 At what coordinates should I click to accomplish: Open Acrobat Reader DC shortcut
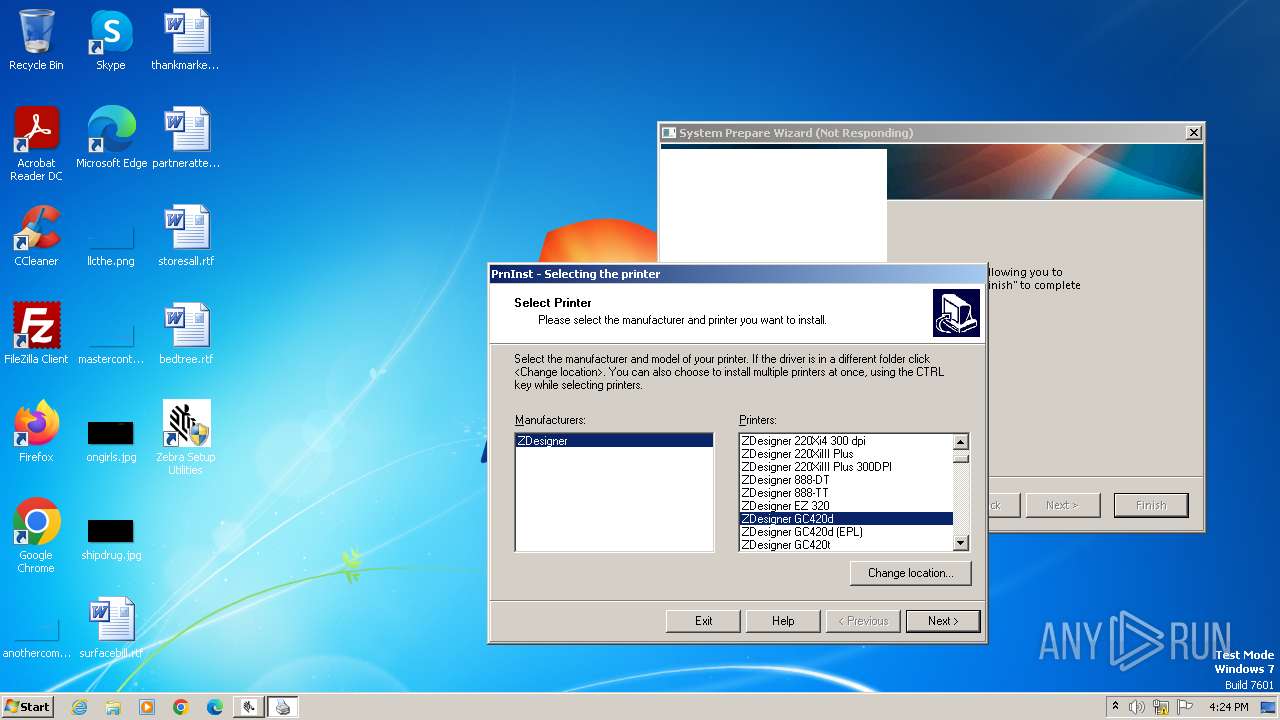[36, 144]
